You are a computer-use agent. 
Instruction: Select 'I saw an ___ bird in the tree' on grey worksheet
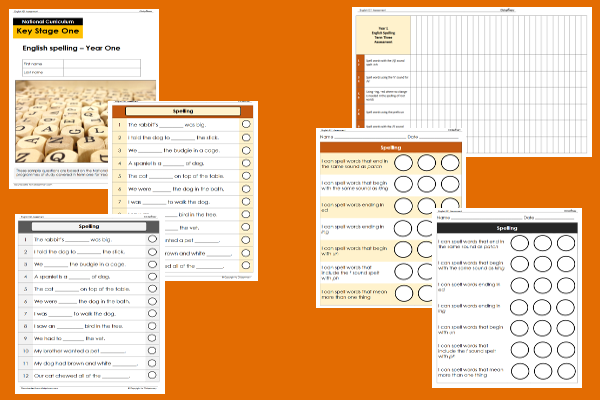[78, 326]
